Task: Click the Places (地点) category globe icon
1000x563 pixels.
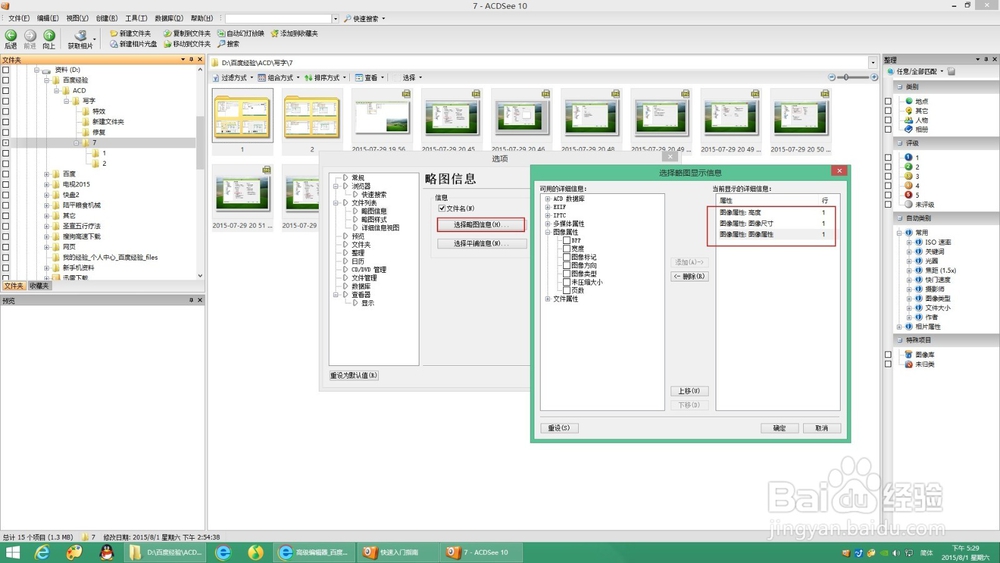Action: click(x=909, y=101)
